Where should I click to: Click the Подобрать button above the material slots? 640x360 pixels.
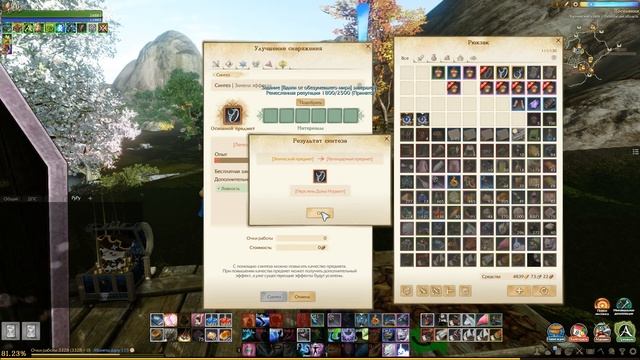click(310, 102)
